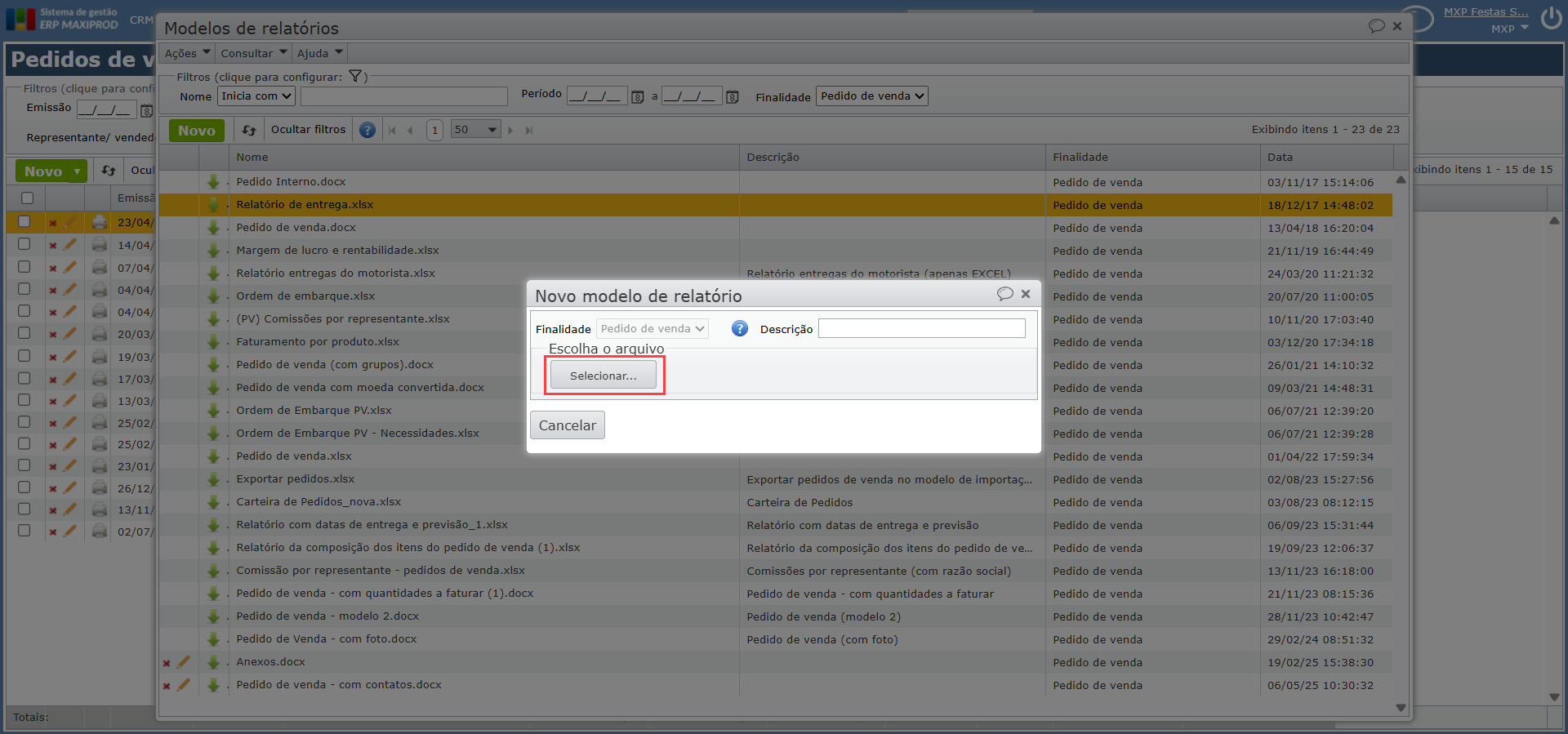Open the page size dropdown showing 50

(475, 130)
